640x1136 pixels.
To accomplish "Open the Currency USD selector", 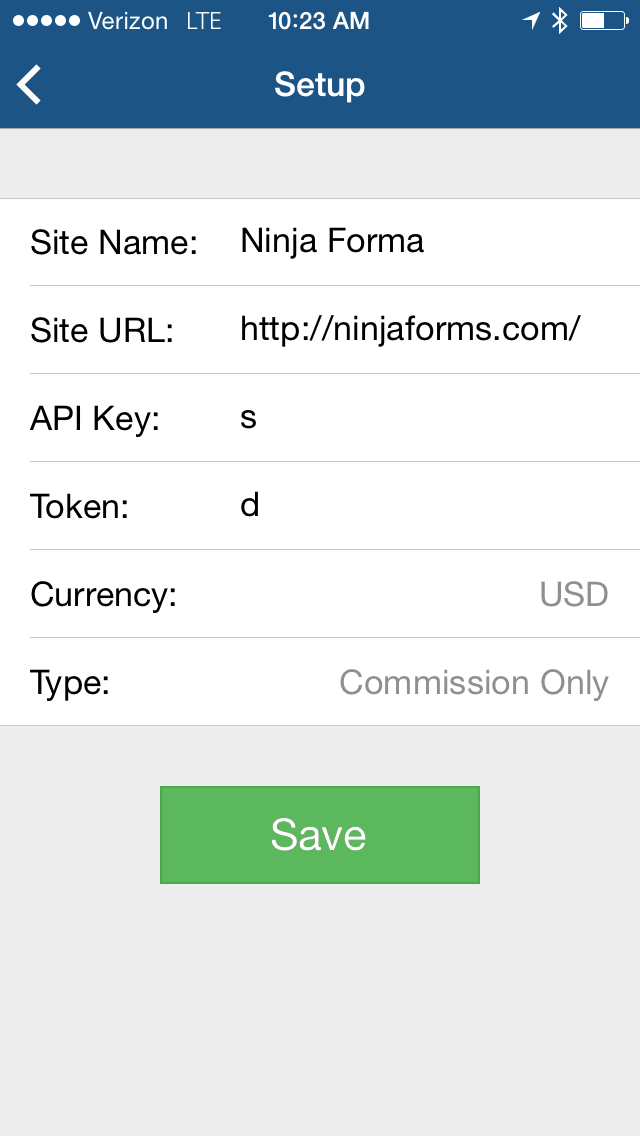I will pyautogui.click(x=574, y=594).
